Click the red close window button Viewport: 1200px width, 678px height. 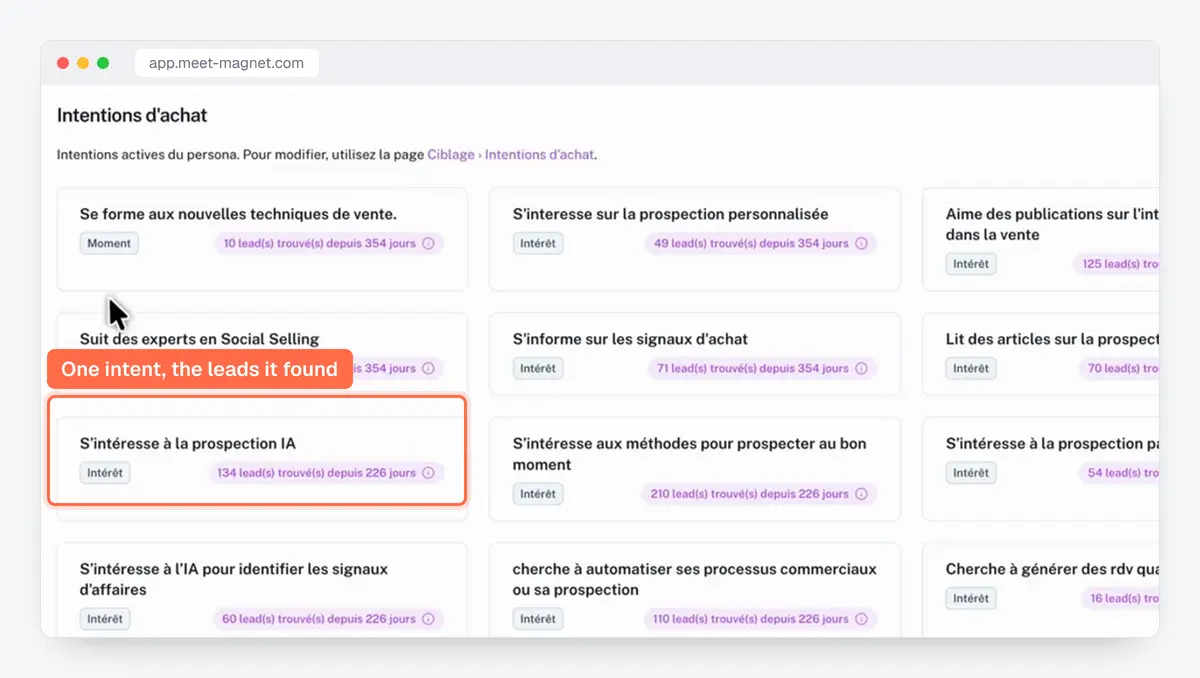click(x=63, y=63)
